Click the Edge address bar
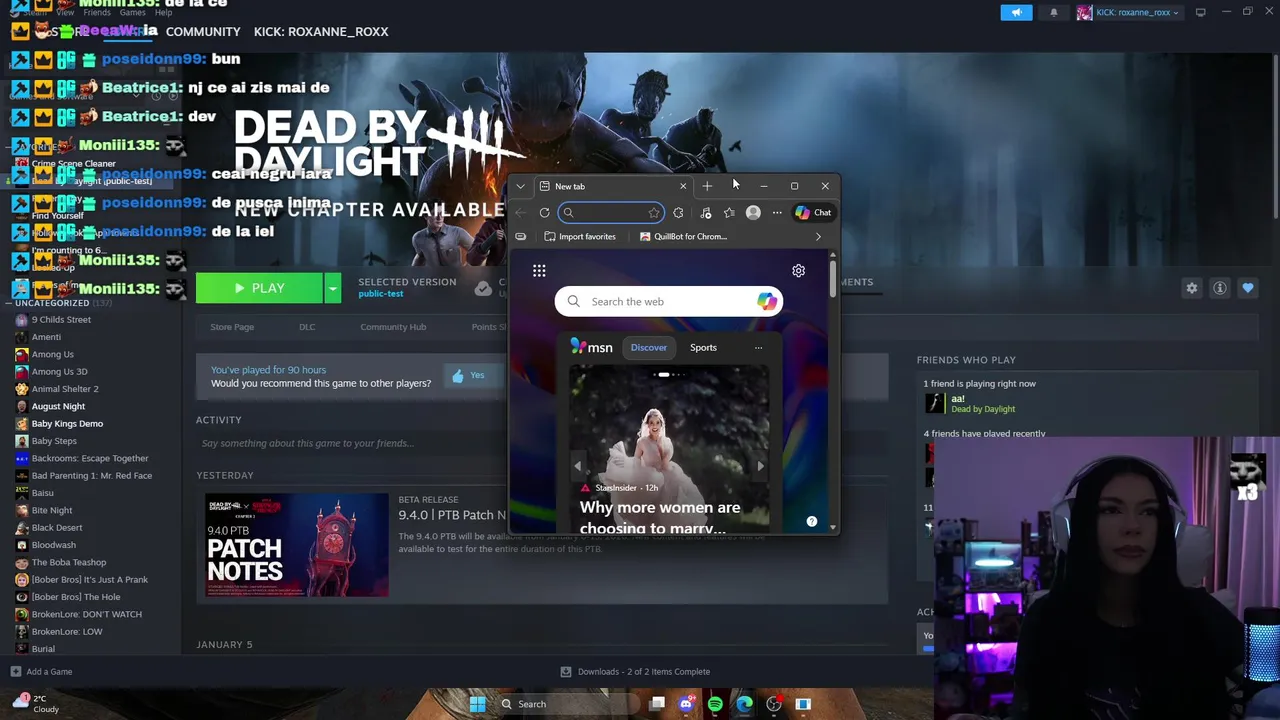1280x720 pixels. pos(610,212)
